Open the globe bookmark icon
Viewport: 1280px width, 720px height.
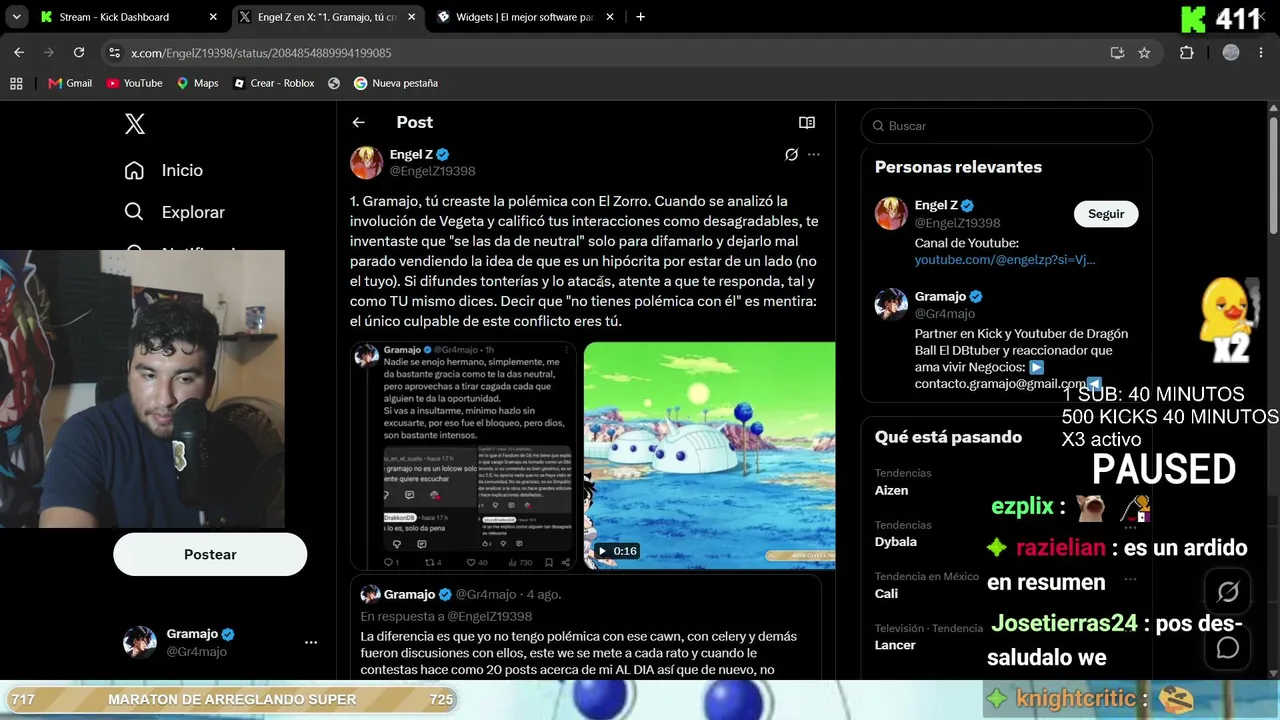click(334, 83)
